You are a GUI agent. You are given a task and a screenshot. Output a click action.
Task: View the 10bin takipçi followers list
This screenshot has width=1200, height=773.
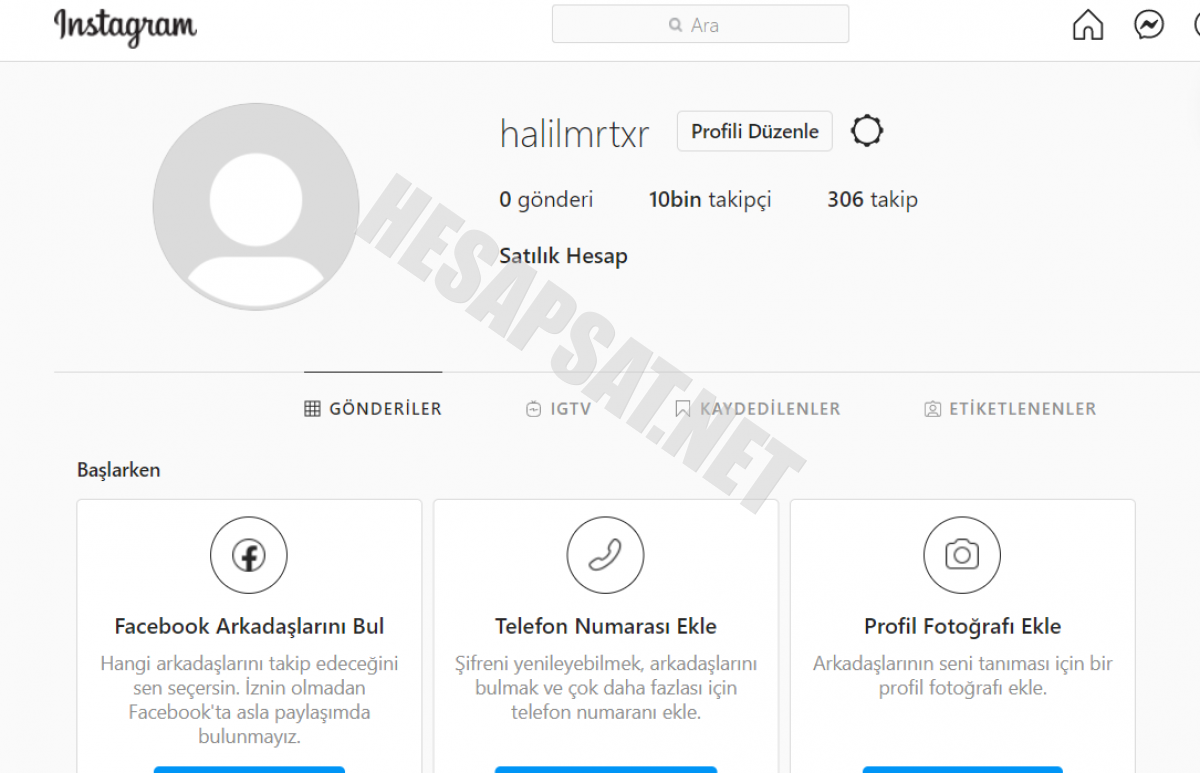click(x=710, y=200)
